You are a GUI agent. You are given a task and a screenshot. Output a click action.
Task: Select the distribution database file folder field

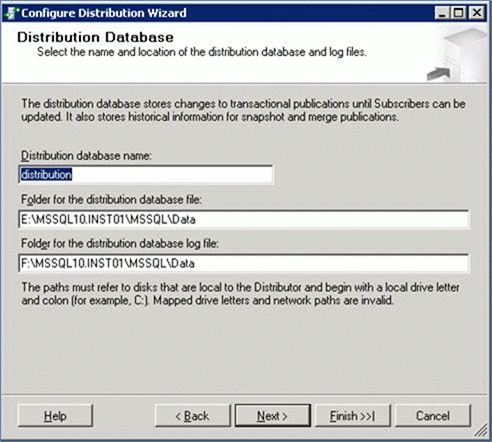point(244,219)
